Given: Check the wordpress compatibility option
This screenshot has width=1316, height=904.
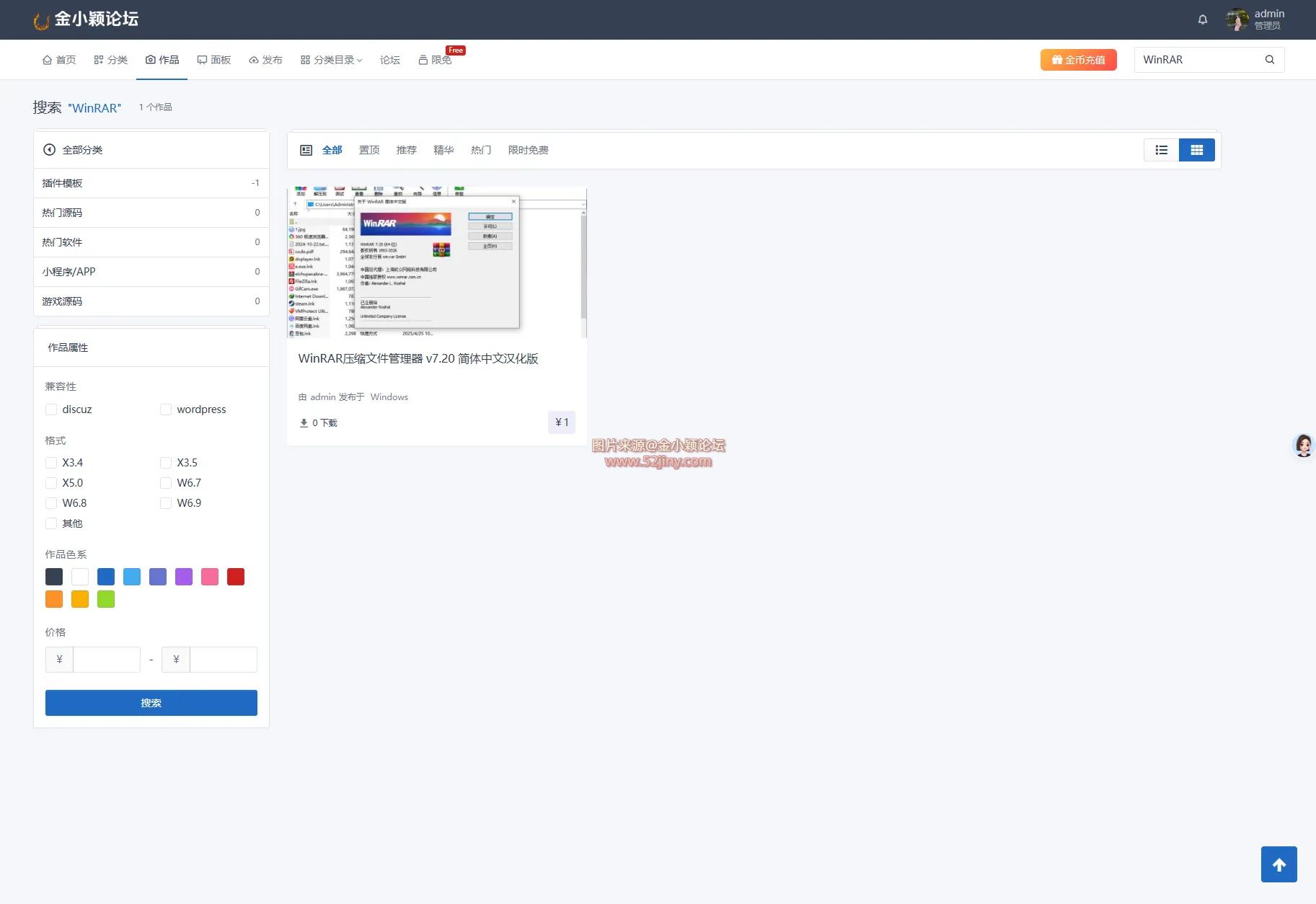Looking at the screenshot, I should pyautogui.click(x=166, y=409).
